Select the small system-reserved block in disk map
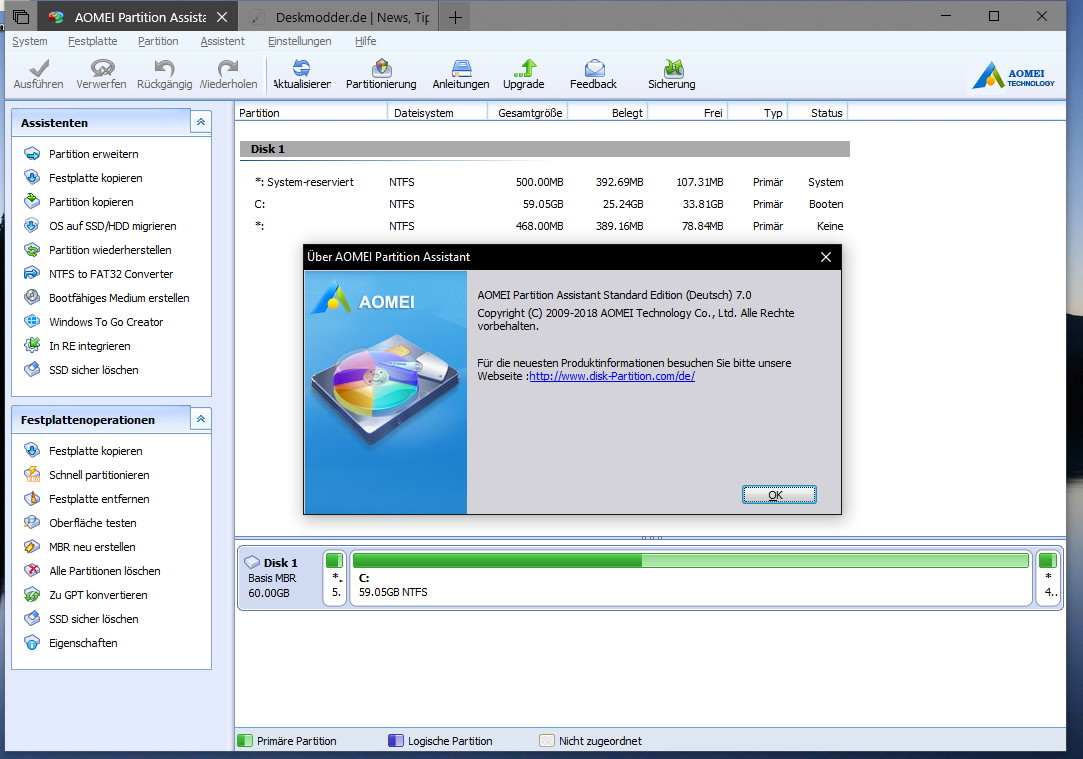This screenshot has width=1083, height=759. (x=334, y=578)
